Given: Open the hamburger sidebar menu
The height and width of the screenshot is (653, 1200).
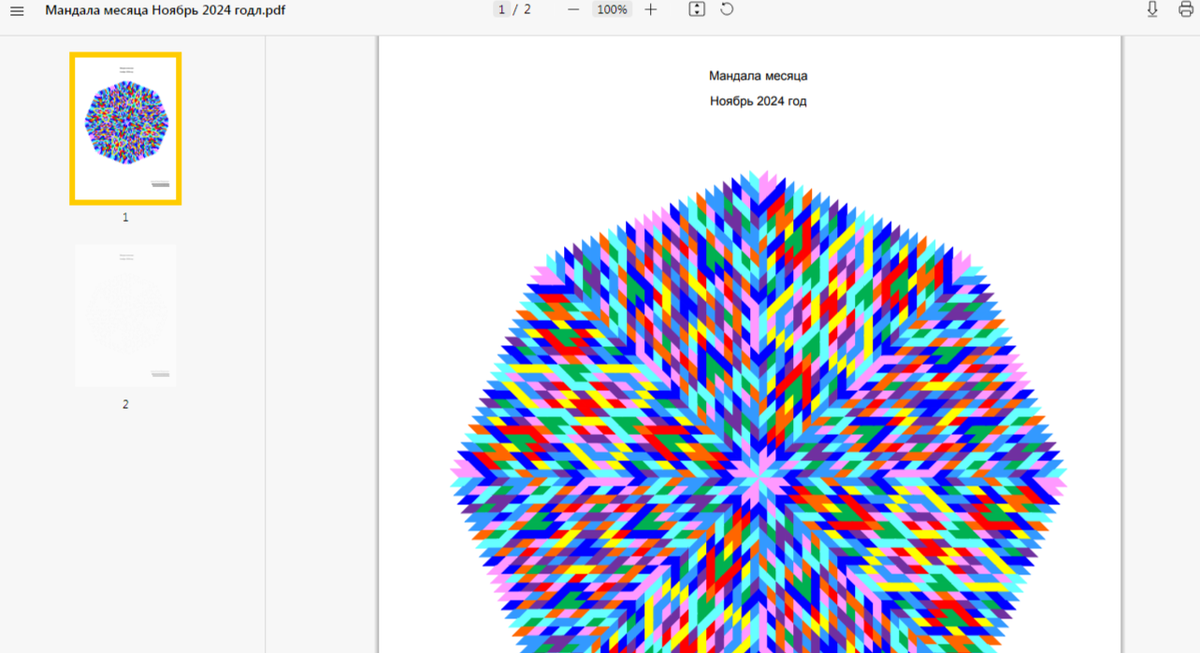Looking at the screenshot, I should coord(17,10).
